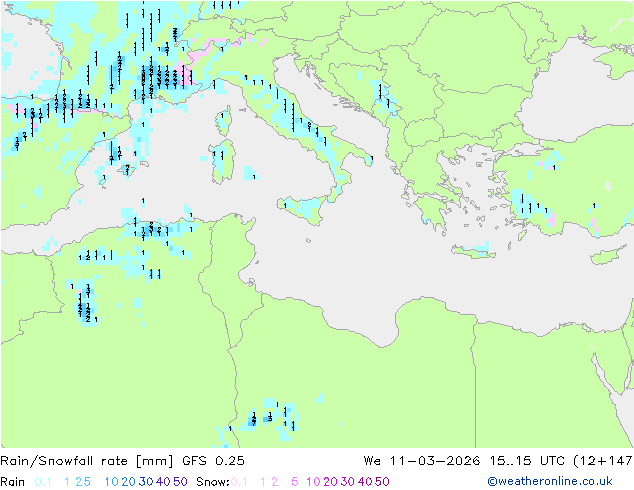Select snow legend value 0.1
The height and width of the screenshot is (490, 634).
(239, 482)
